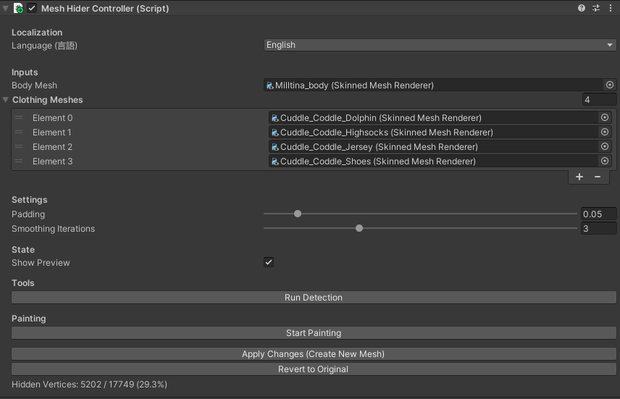The height and width of the screenshot is (399, 620).
Task: Click the Hidden Vertices status text
Action: 89,384
